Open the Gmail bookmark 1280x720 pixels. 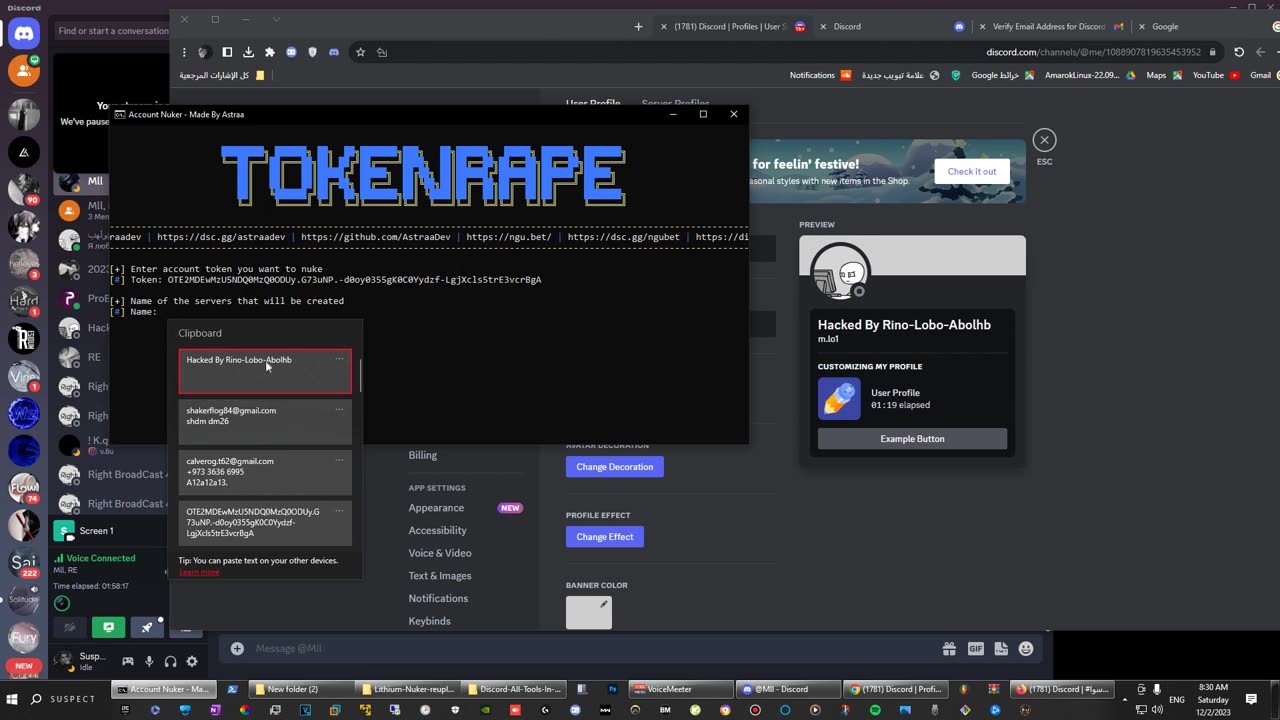coord(1265,75)
